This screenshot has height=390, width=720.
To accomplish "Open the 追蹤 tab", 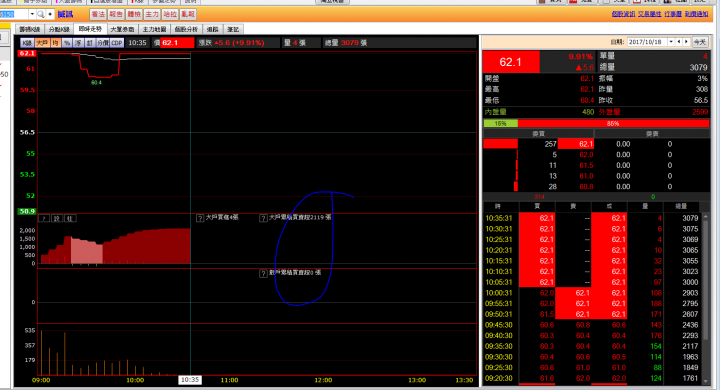I will 213,29.
